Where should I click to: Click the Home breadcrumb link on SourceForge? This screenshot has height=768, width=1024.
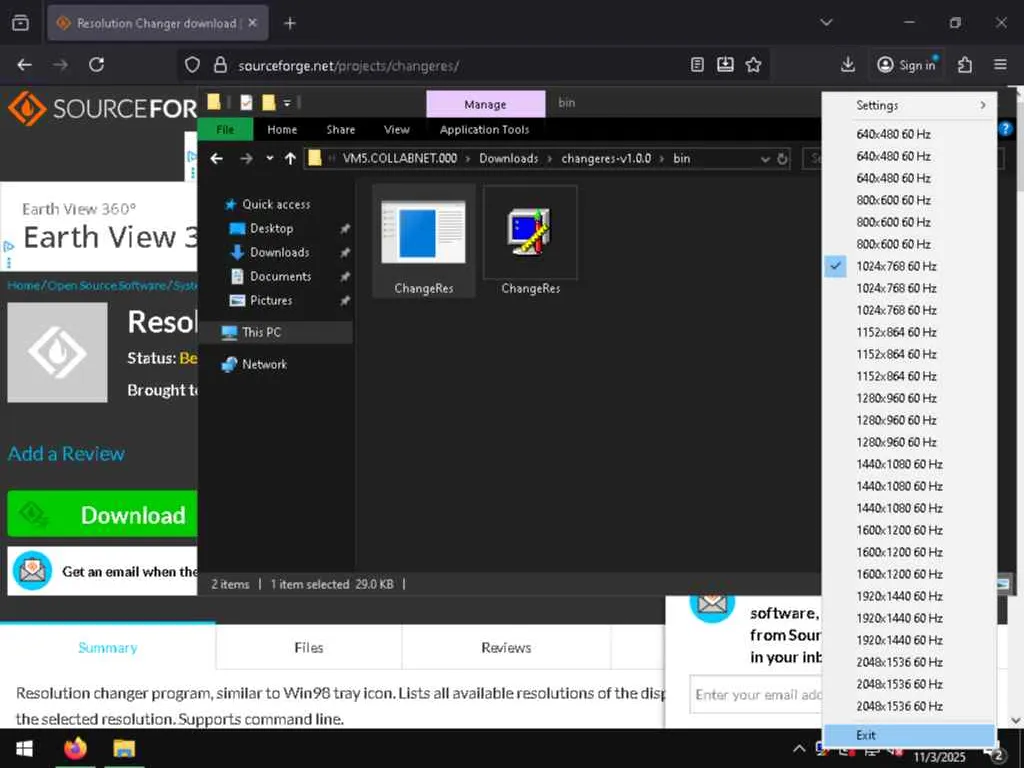click(24, 285)
